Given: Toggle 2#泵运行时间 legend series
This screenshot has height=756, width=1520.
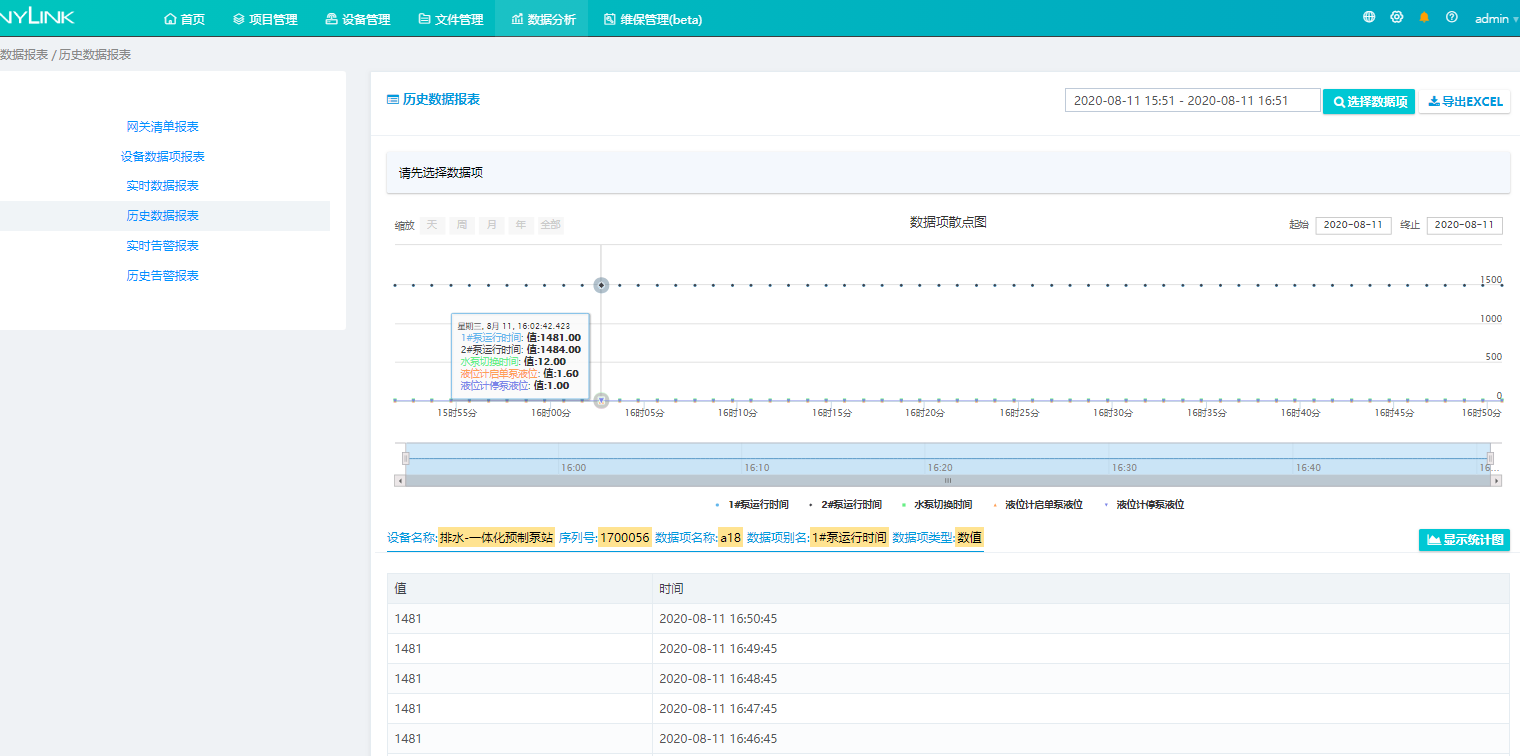Looking at the screenshot, I should click(845, 505).
